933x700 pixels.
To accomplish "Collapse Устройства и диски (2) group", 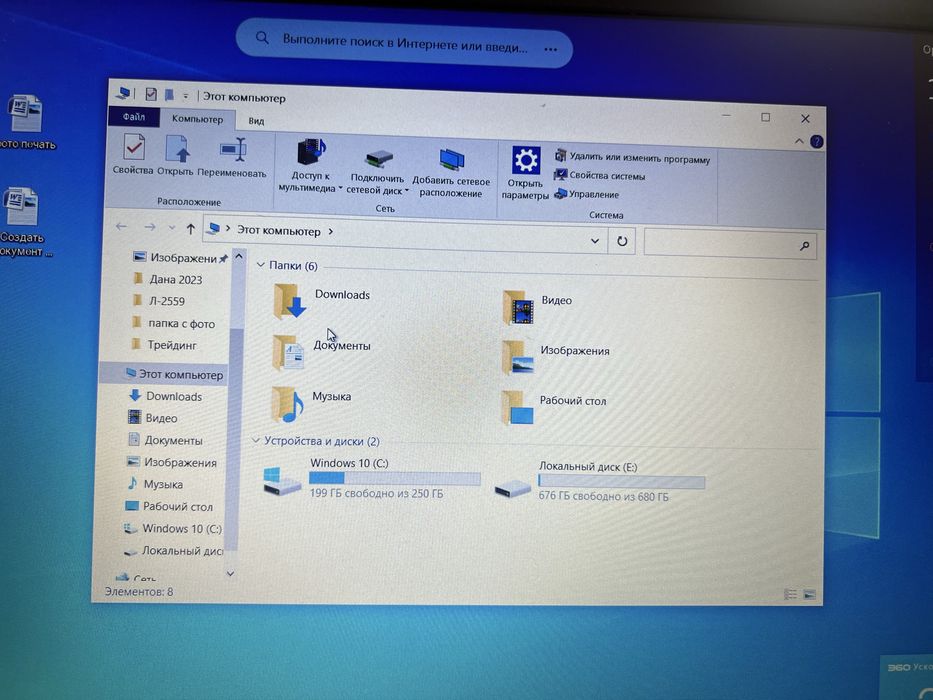I will (256, 440).
